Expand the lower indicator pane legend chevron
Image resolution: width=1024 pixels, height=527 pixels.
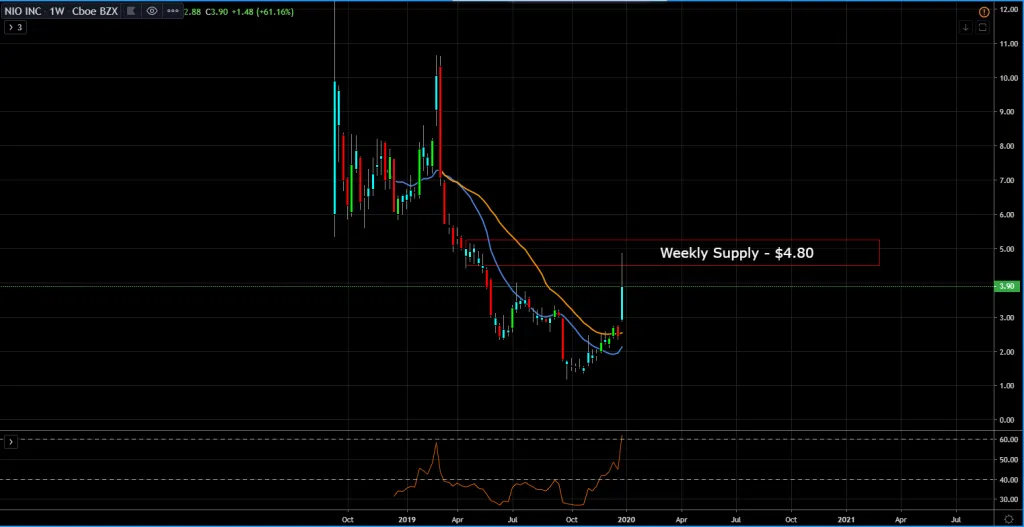click(x=10, y=441)
